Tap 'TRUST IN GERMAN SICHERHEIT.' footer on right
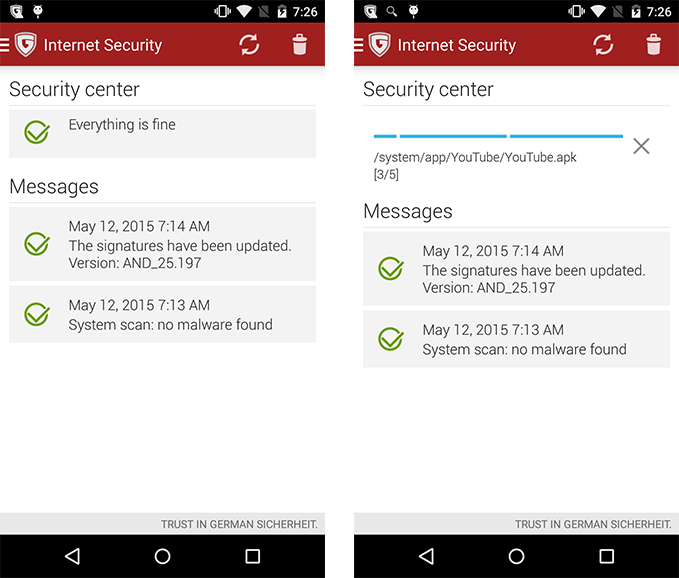The width and height of the screenshot is (679, 578). click(x=593, y=524)
